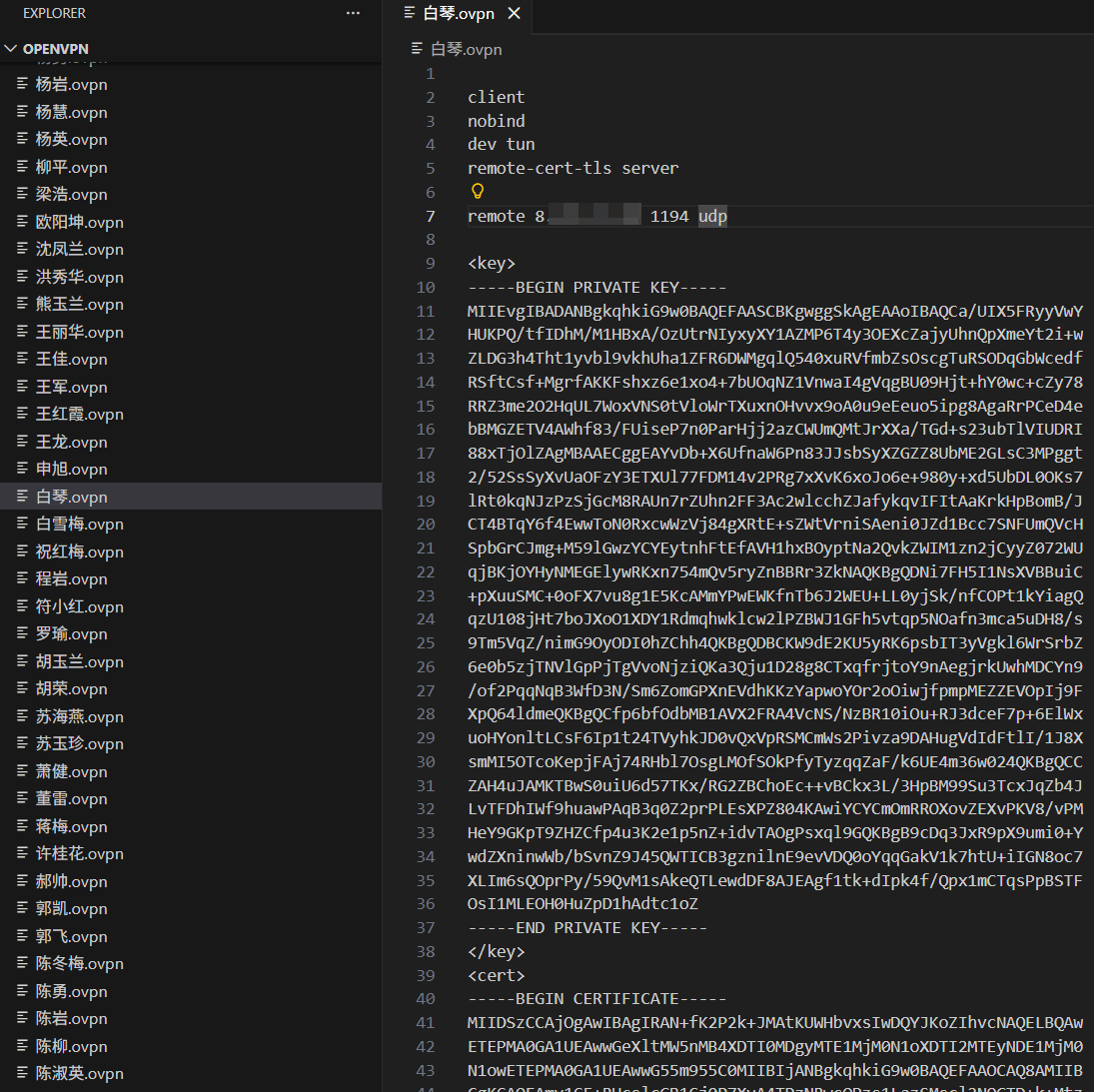The image size is (1094, 1092).
Task: Select 苏海燕.ovpn in the file tree
Action: [80, 716]
